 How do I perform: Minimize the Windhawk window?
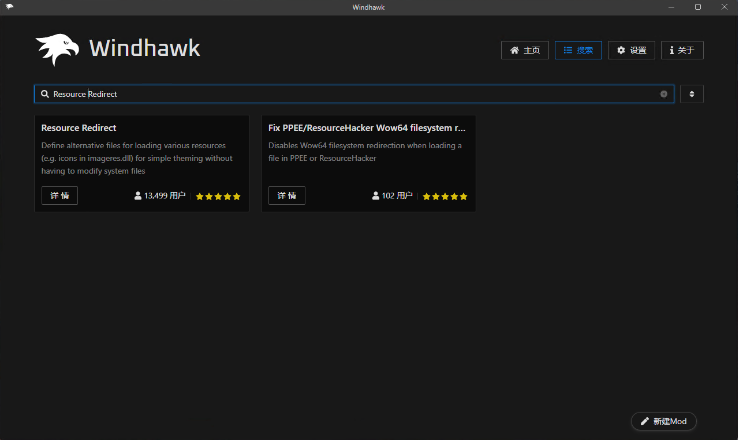(x=671, y=7)
